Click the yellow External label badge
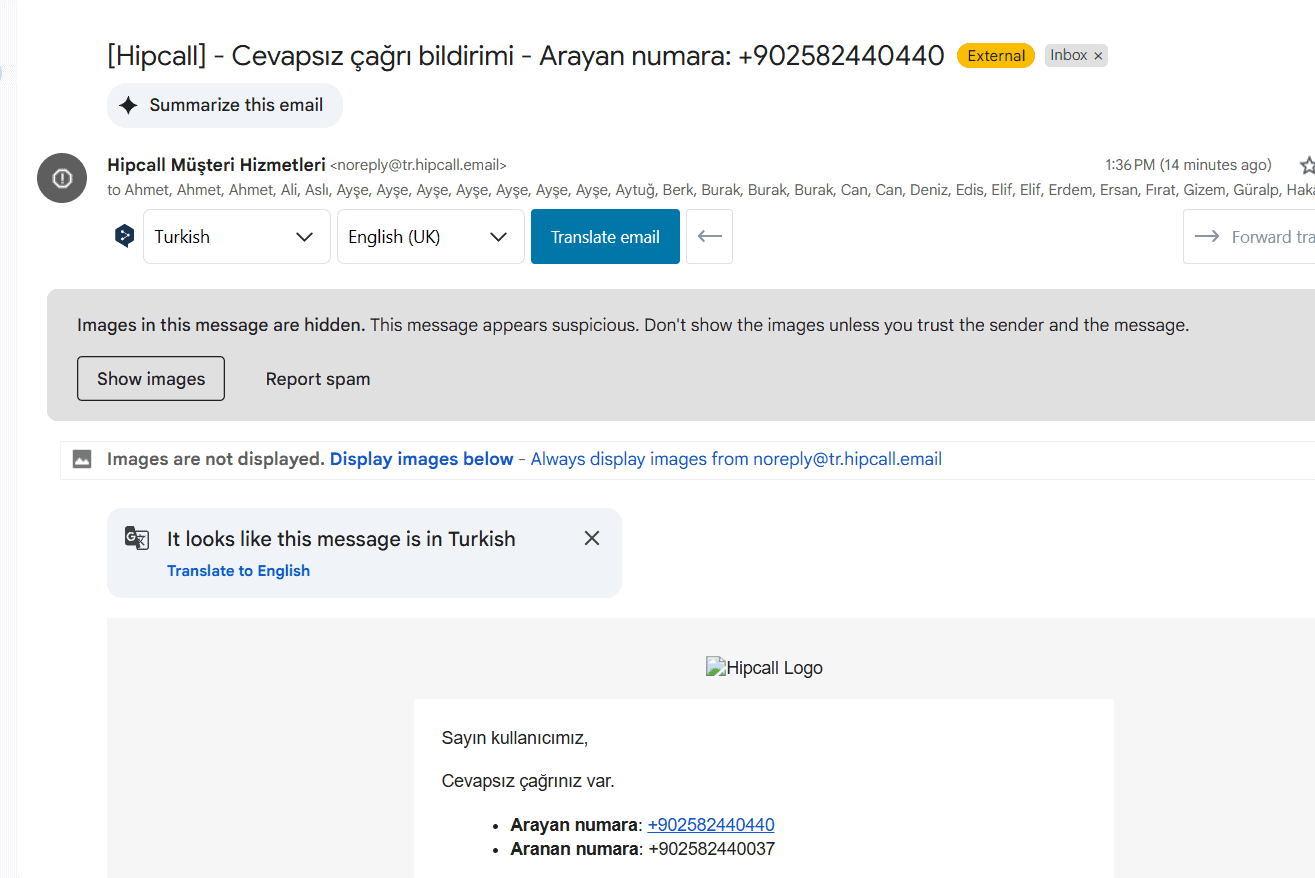The width and height of the screenshot is (1315, 878). [x=995, y=56]
